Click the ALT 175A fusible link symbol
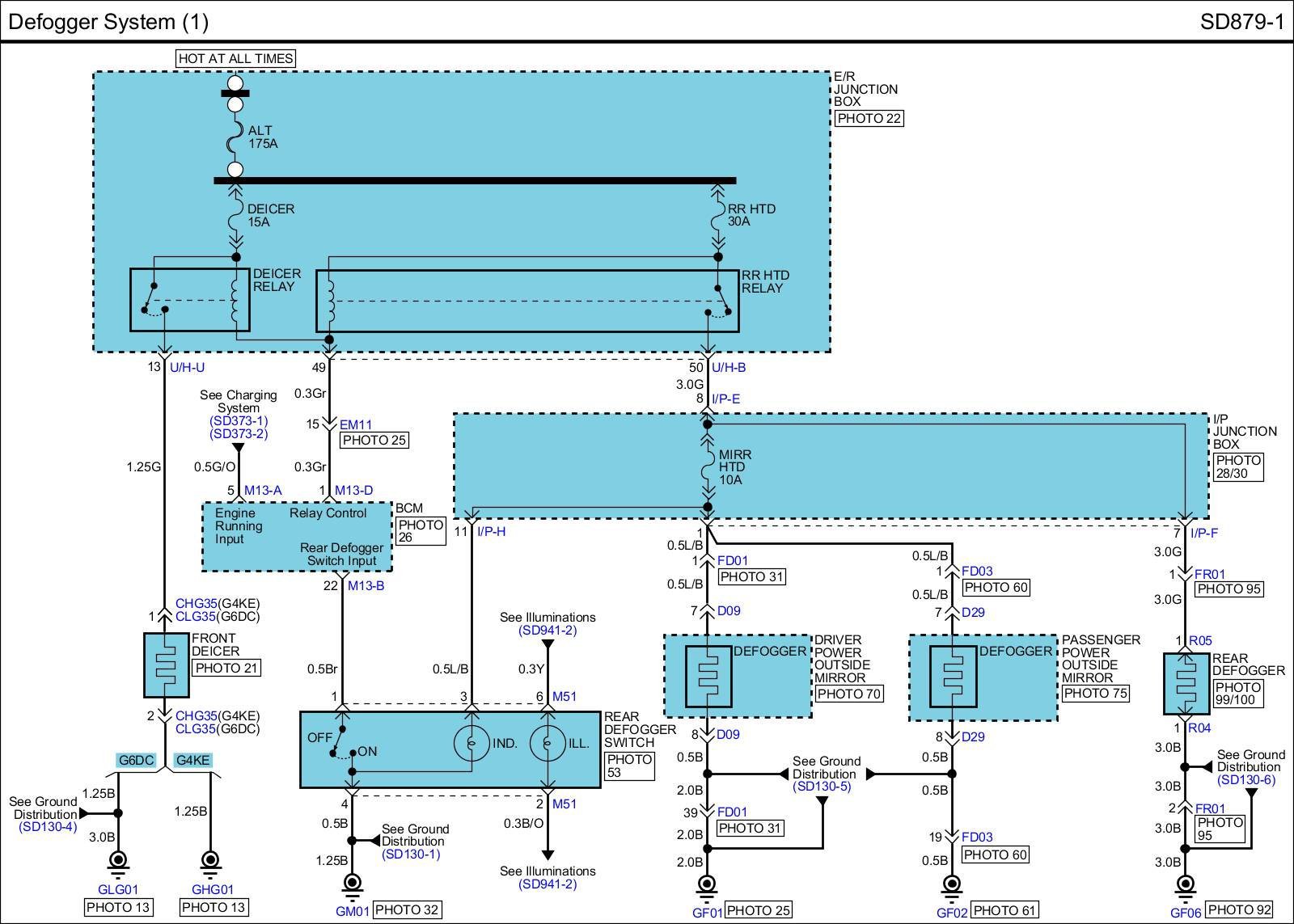This screenshot has width=1294, height=924. click(235, 136)
